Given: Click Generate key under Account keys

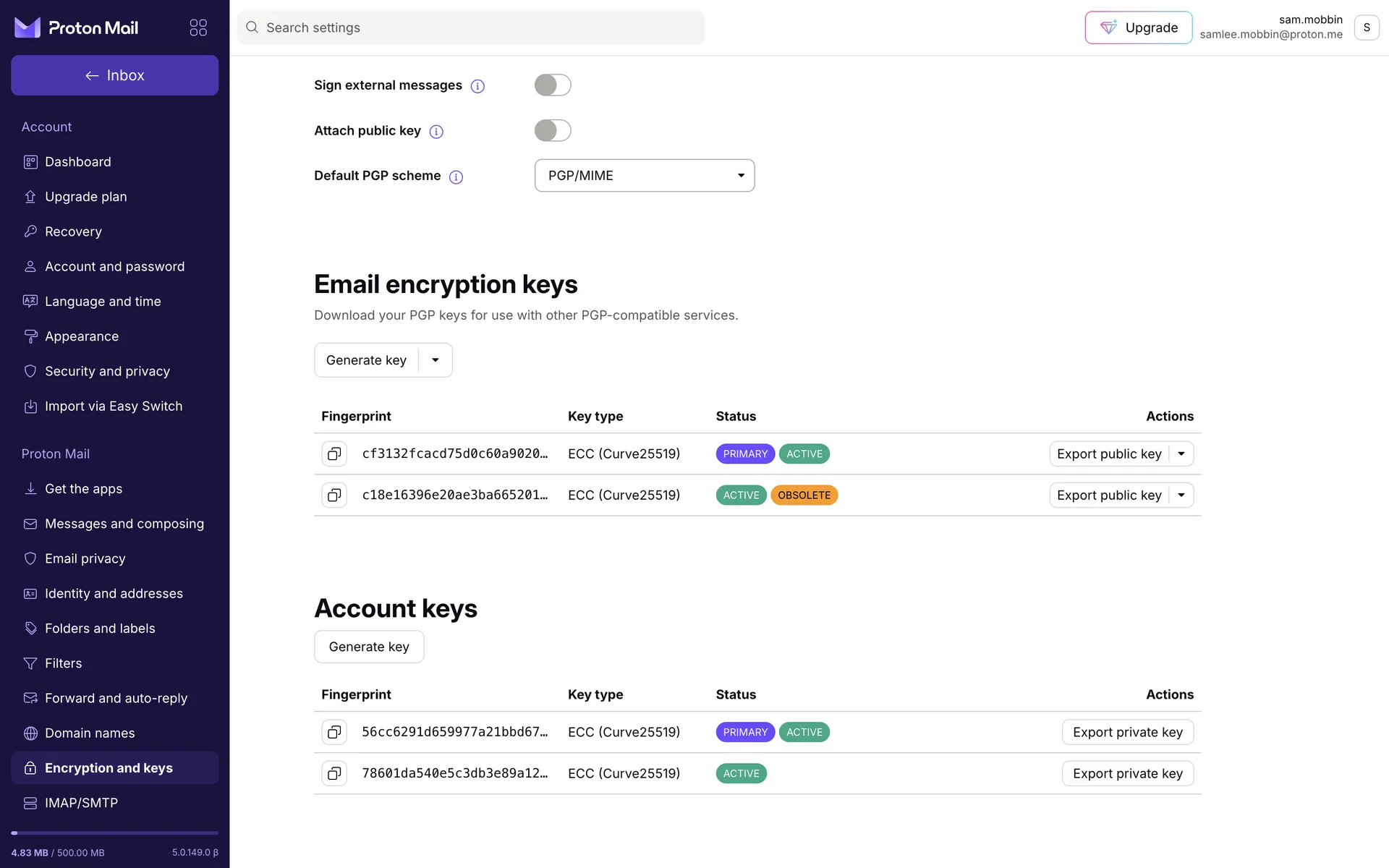Looking at the screenshot, I should pos(369,647).
